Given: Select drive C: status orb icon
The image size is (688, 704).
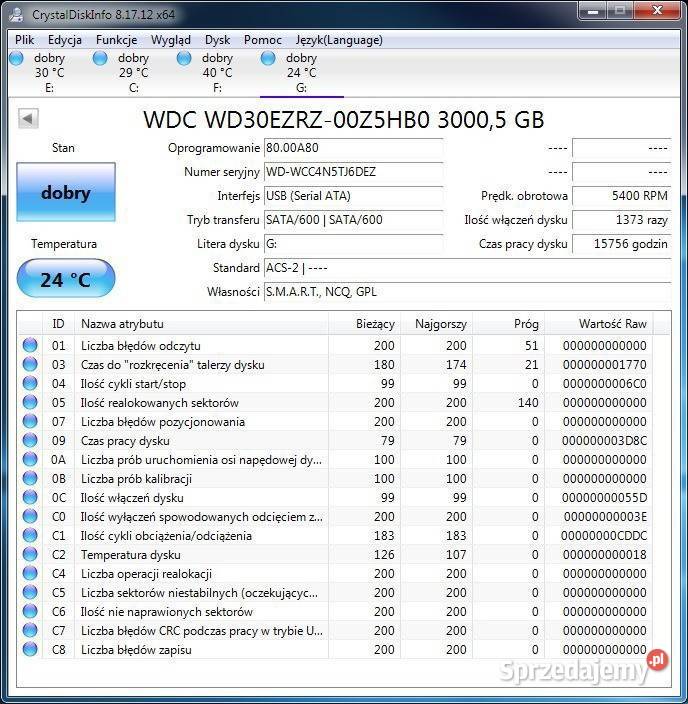Looking at the screenshot, I should [100, 59].
